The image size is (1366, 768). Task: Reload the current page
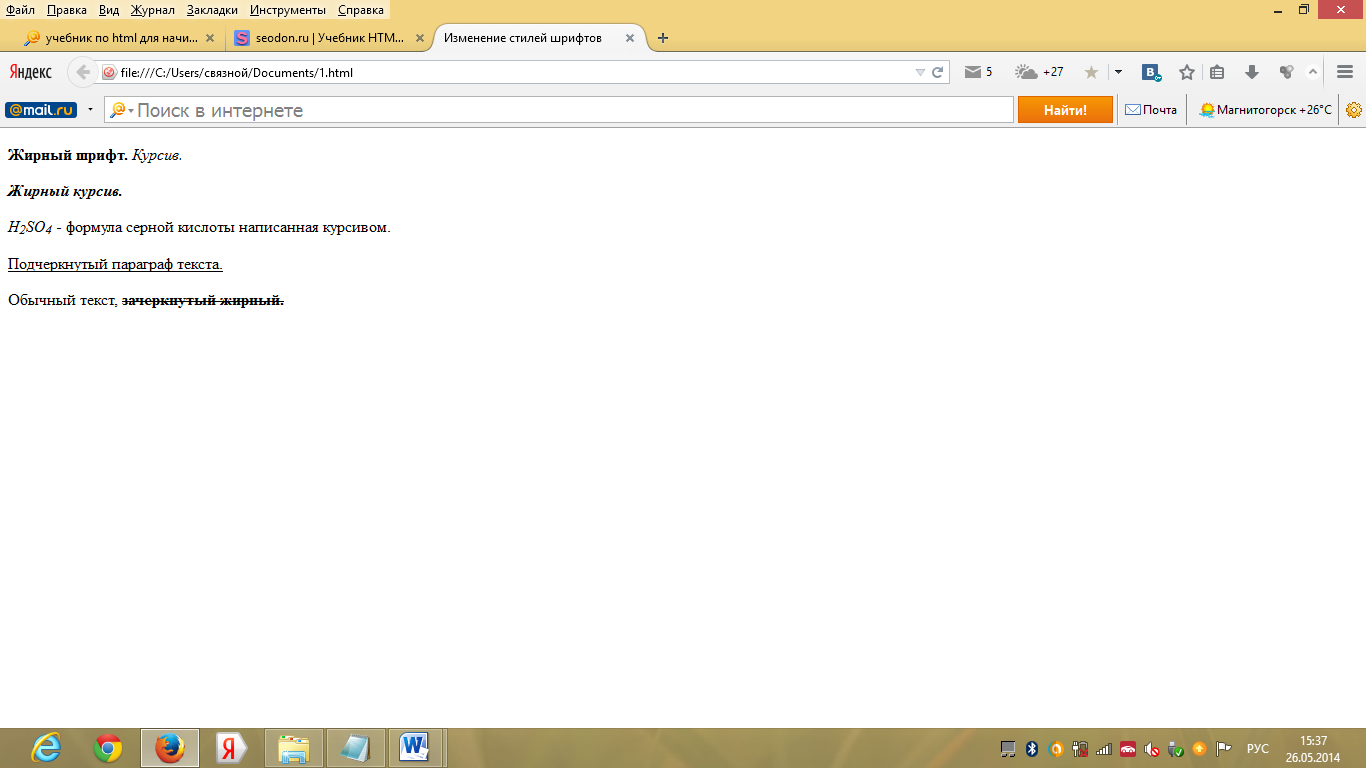click(937, 72)
